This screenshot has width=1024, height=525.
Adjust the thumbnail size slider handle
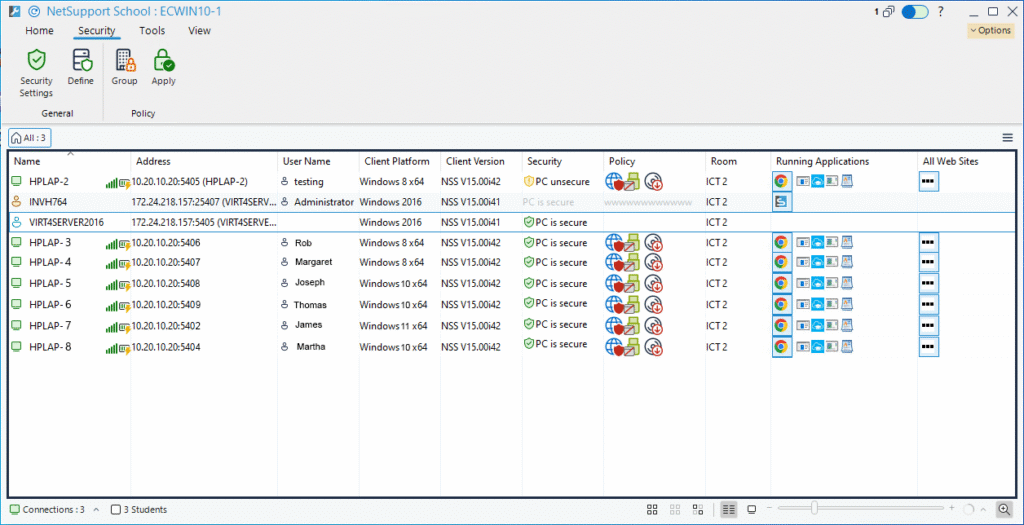(x=814, y=508)
